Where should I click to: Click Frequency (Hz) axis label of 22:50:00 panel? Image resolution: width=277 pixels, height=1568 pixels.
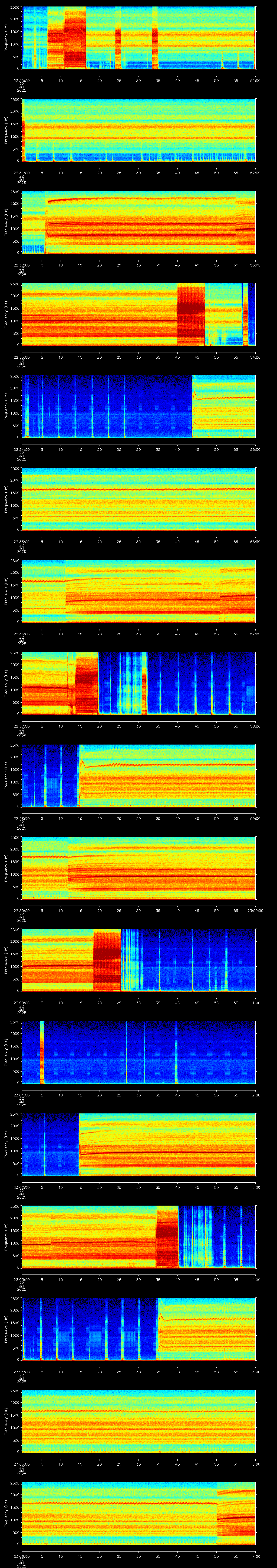(6, 38)
